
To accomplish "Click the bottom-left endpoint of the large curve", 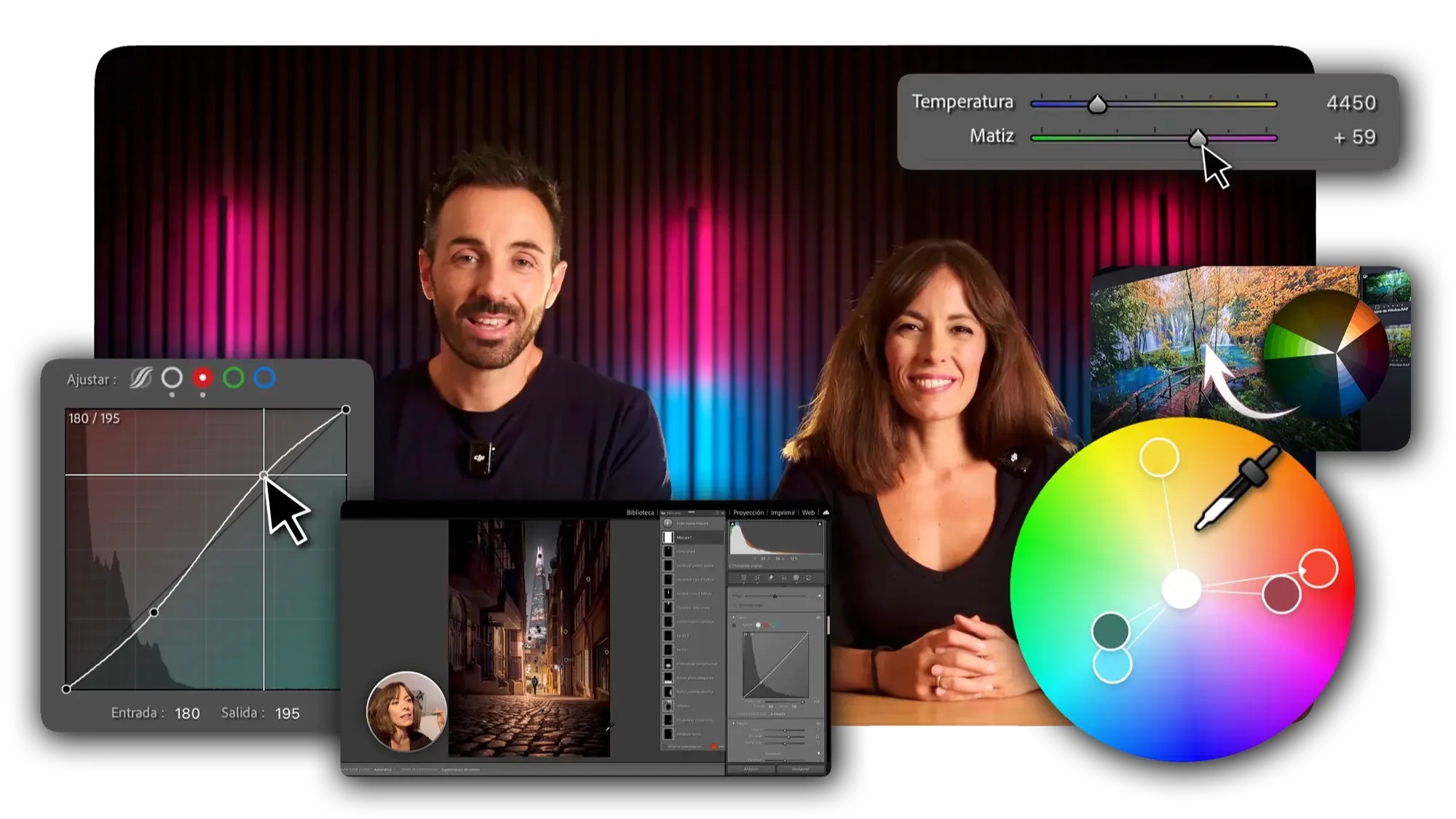I will click(66, 689).
